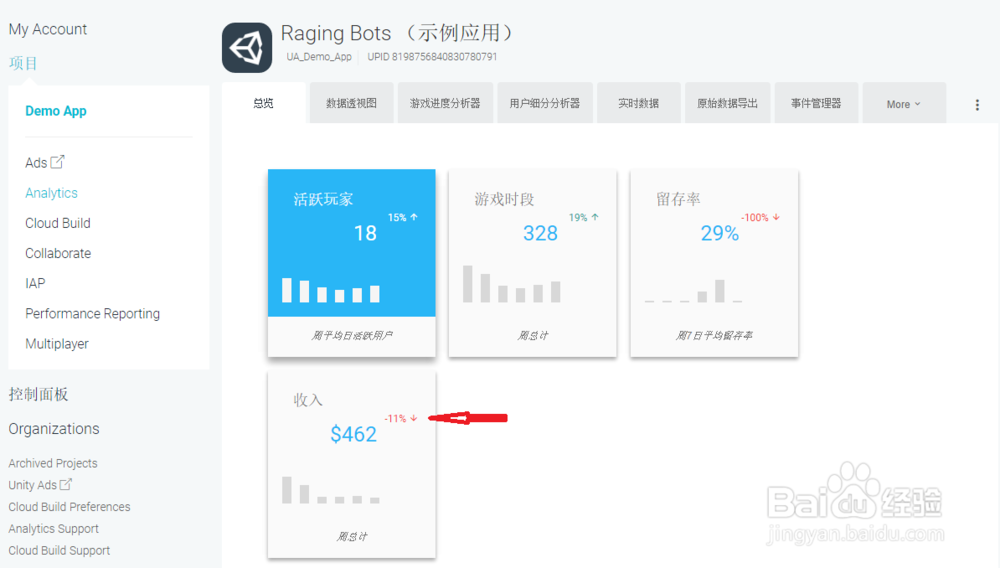Select 项目 in the sidebar

[23, 63]
